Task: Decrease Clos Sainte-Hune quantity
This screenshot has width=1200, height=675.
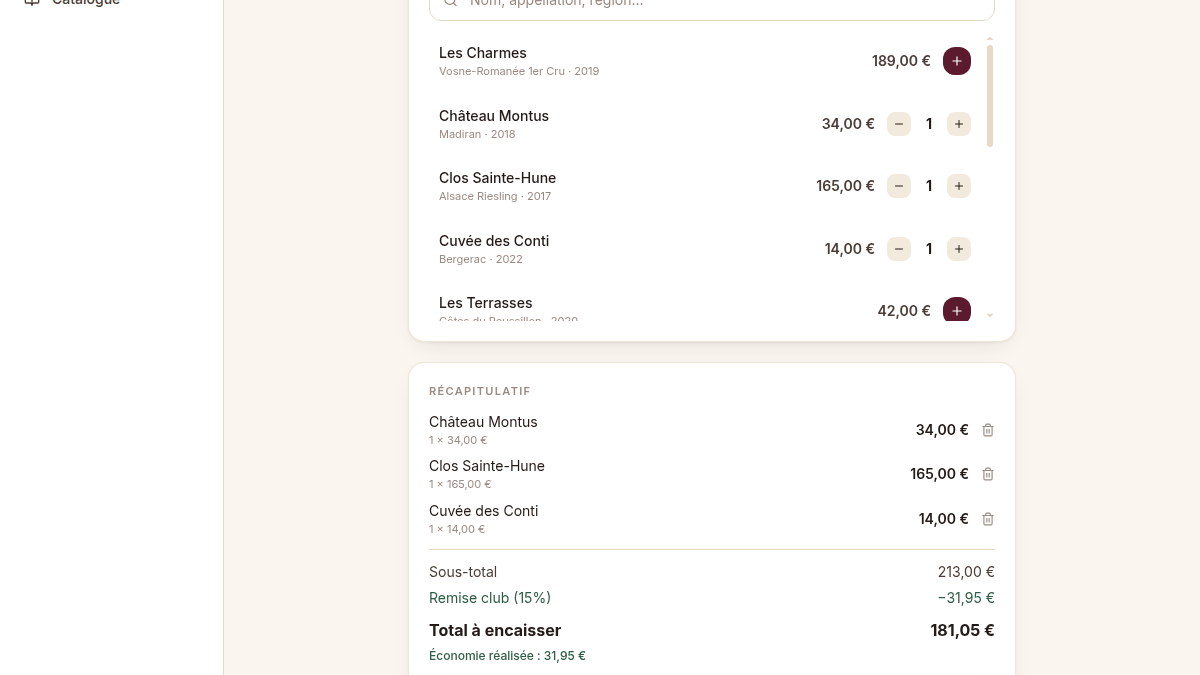Action: tap(899, 186)
